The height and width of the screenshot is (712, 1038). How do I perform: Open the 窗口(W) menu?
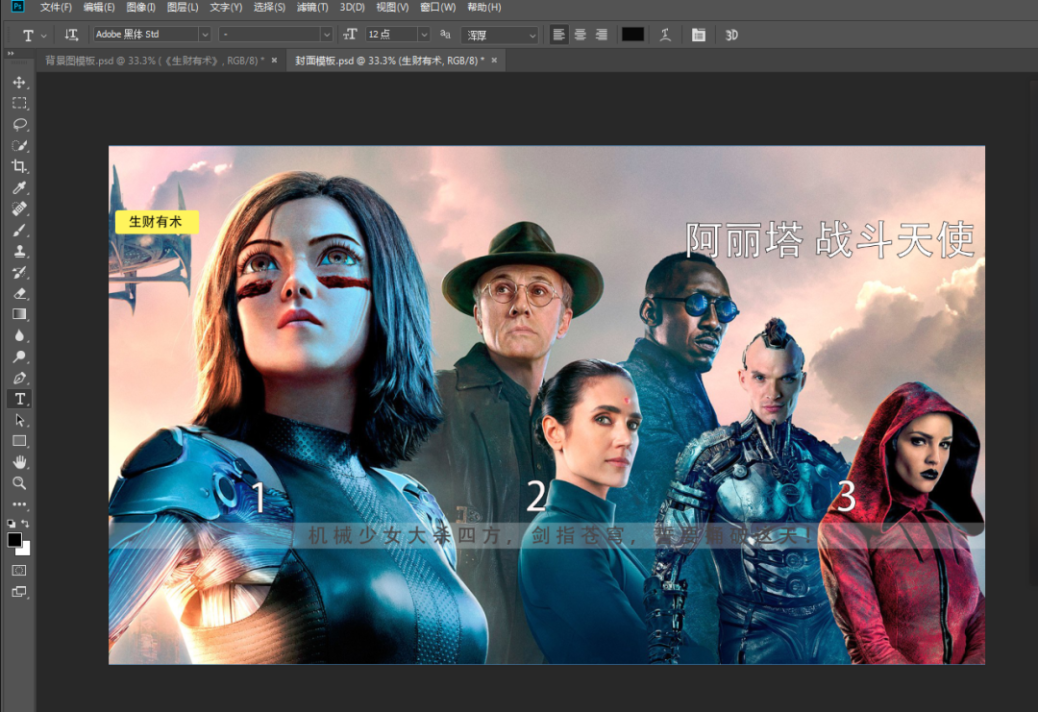[438, 7]
